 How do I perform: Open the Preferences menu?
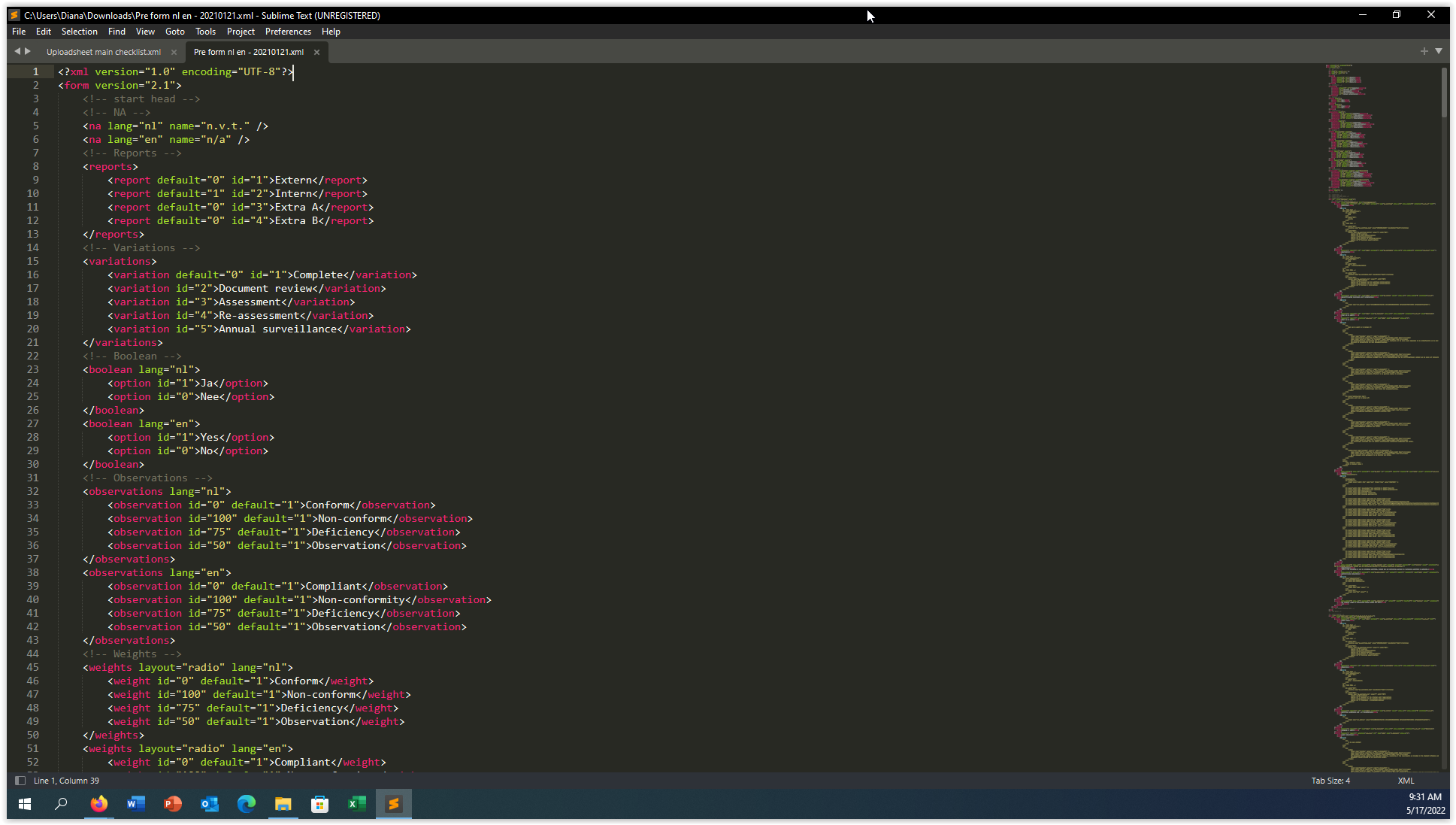(288, 32)
